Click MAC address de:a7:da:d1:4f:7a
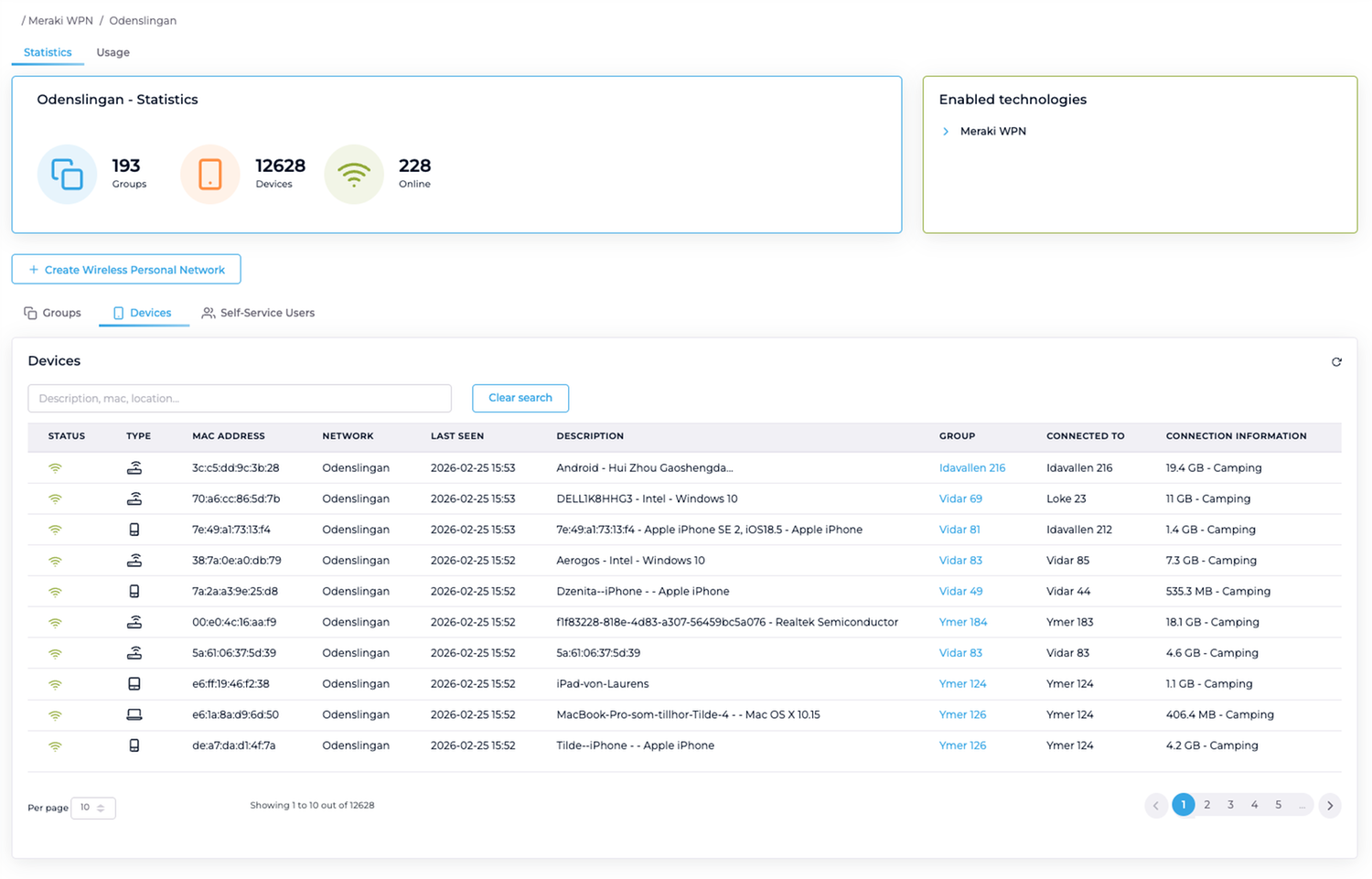Viewport: 1372px width, 879px height. coord(234,745)
